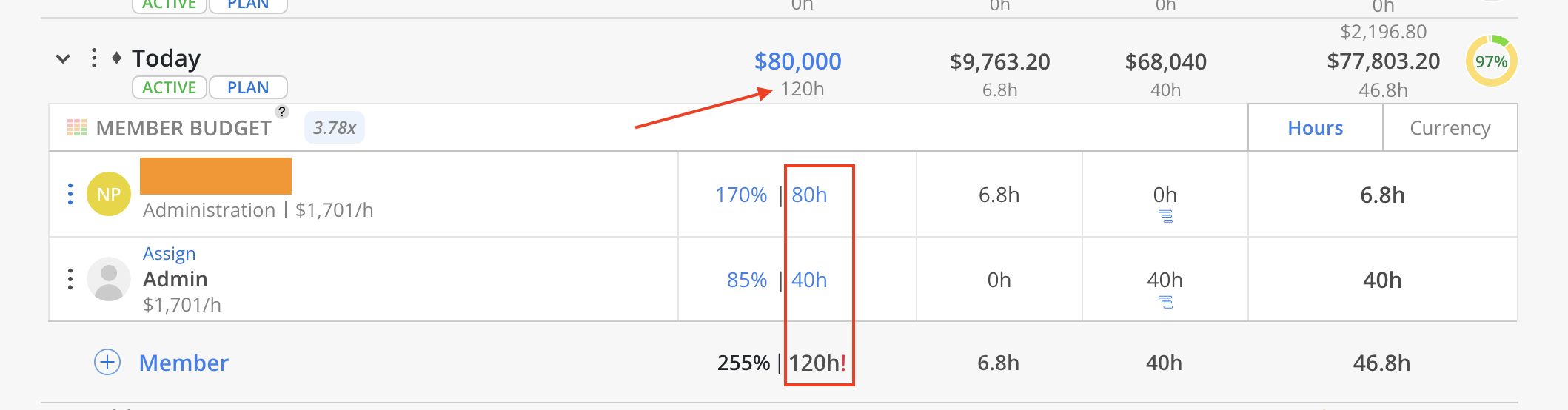
Task: Open the Member Budget help question mark
Action: tap(282, 112)
